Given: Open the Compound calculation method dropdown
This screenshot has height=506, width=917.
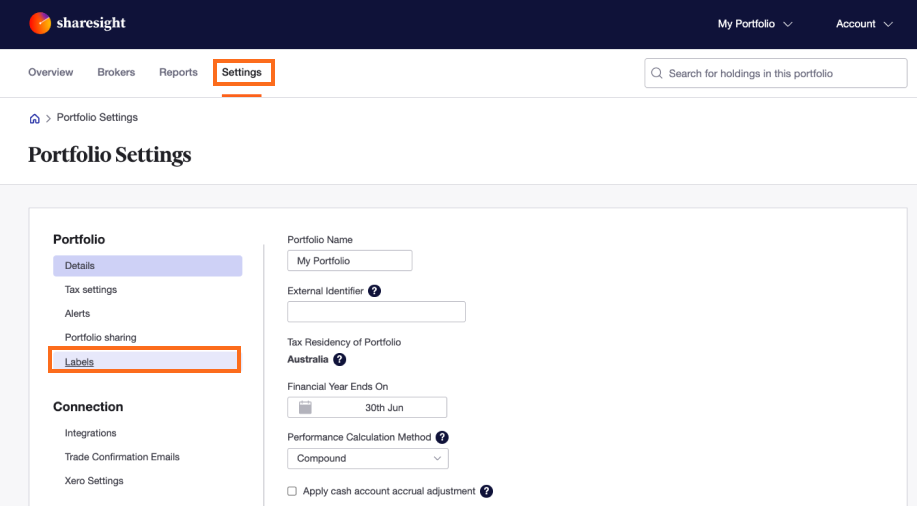Looking at the screenshot, I should coord(368,459).
